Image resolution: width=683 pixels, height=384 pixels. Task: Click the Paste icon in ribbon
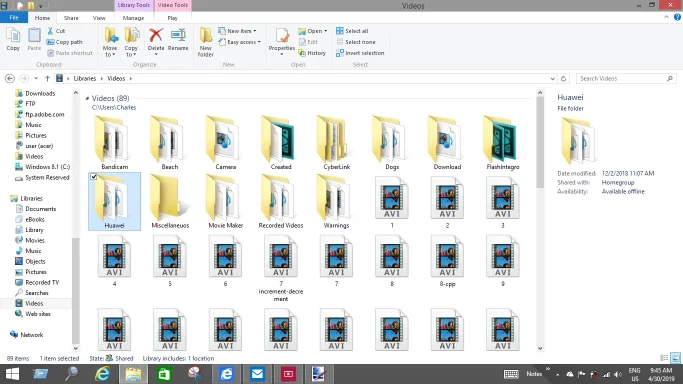point(34,39)
